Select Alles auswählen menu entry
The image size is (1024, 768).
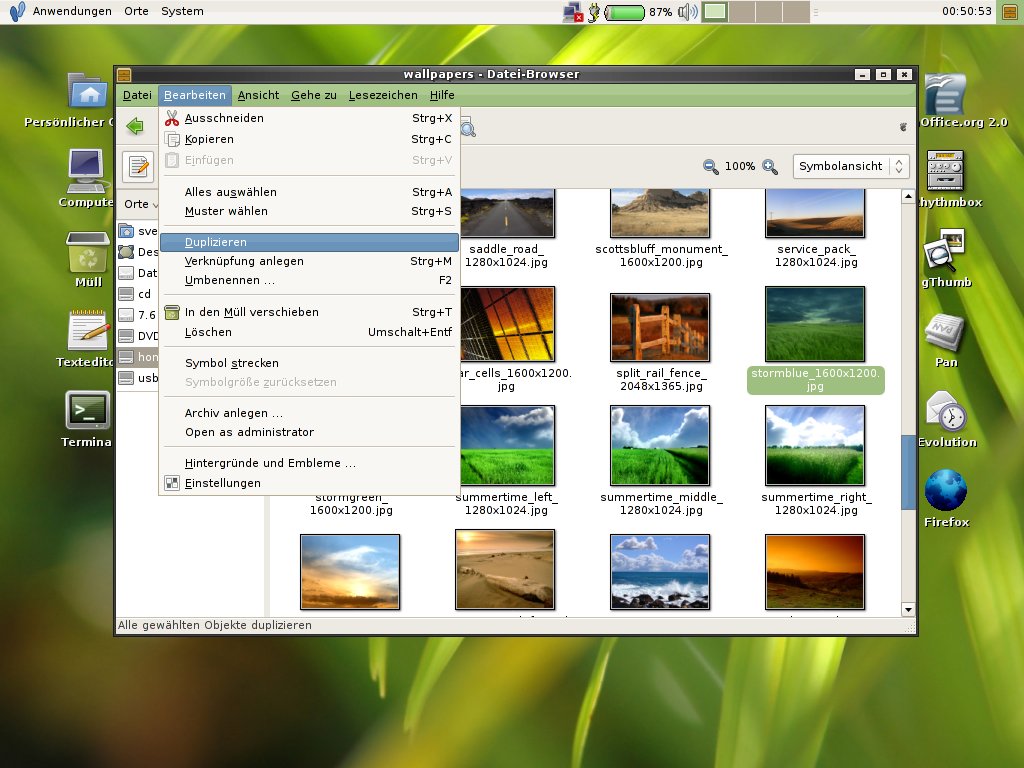(309, 192)
